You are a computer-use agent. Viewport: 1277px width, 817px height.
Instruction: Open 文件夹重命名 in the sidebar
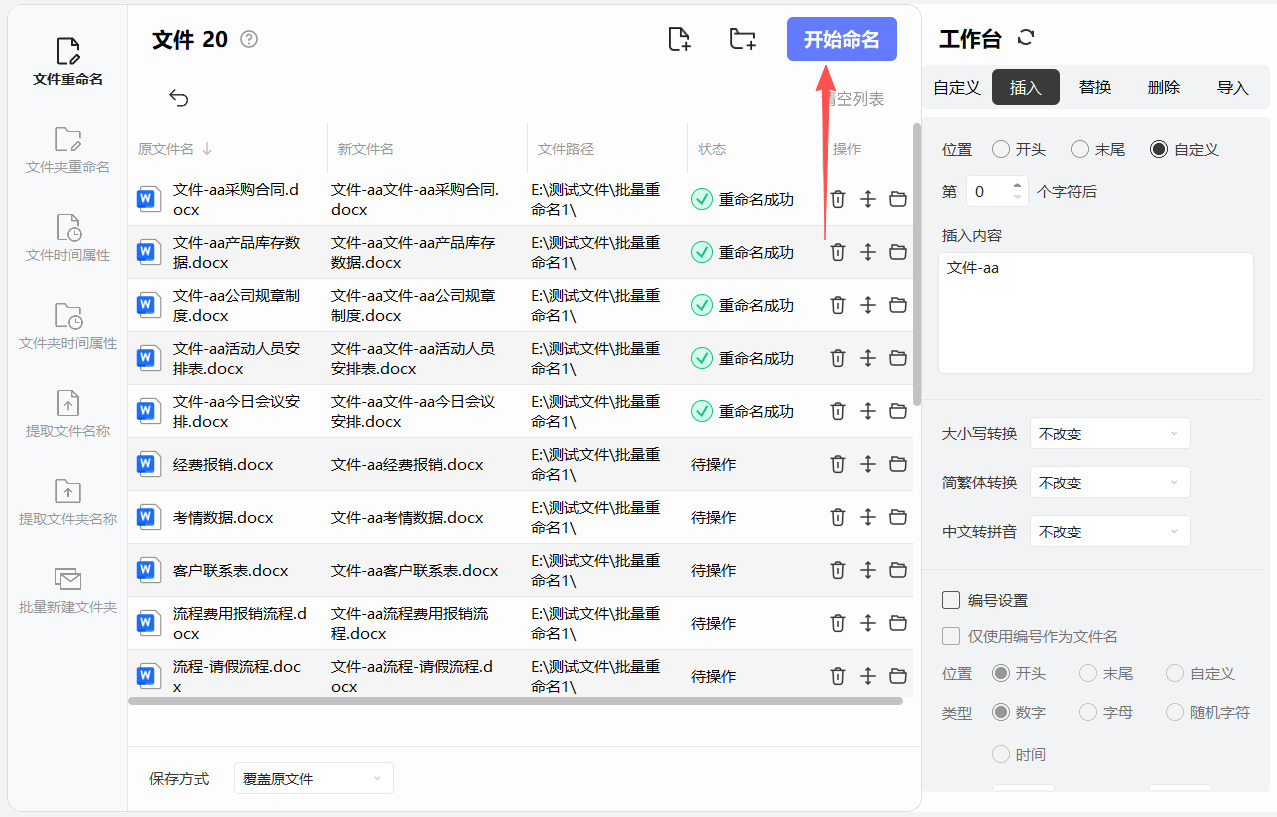68,150
